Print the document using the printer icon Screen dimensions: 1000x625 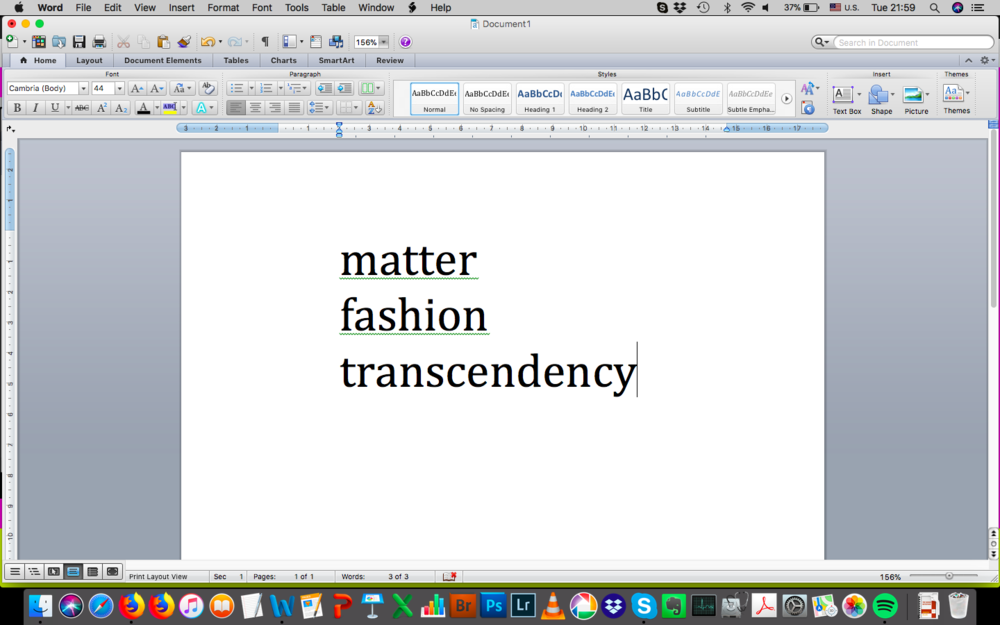click(99, 42)
